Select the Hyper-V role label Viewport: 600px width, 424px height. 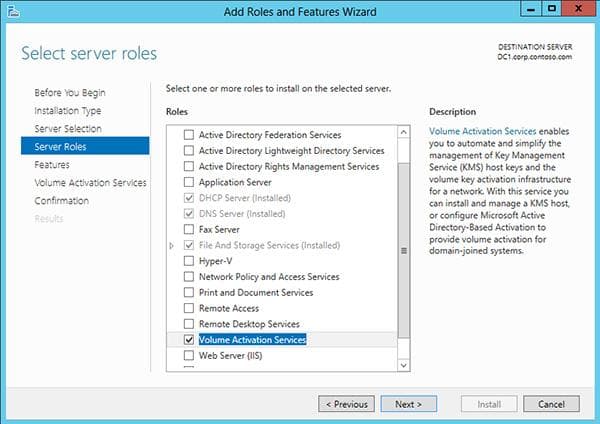(x=215, y=261)
